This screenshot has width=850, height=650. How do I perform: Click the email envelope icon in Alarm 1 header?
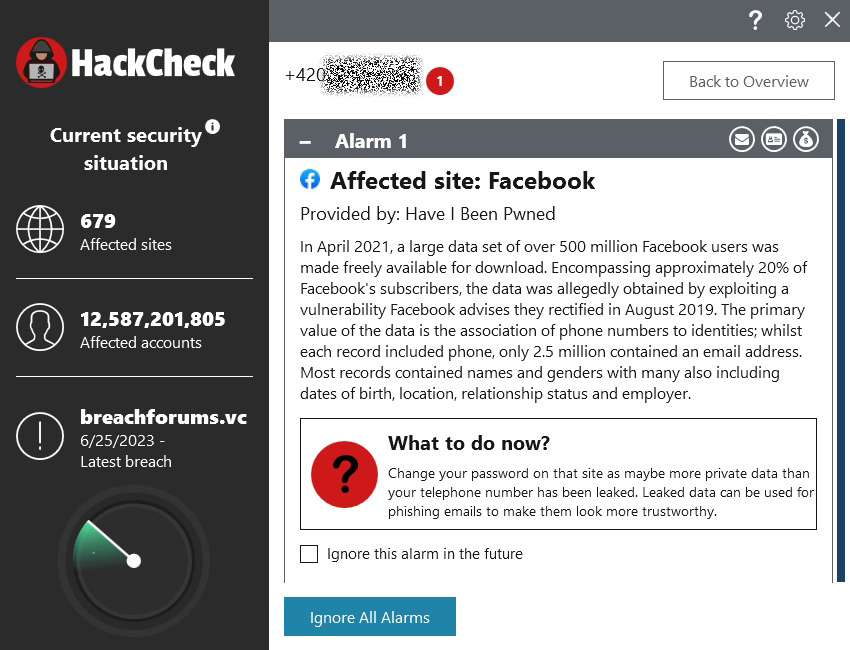click(742, 141)
